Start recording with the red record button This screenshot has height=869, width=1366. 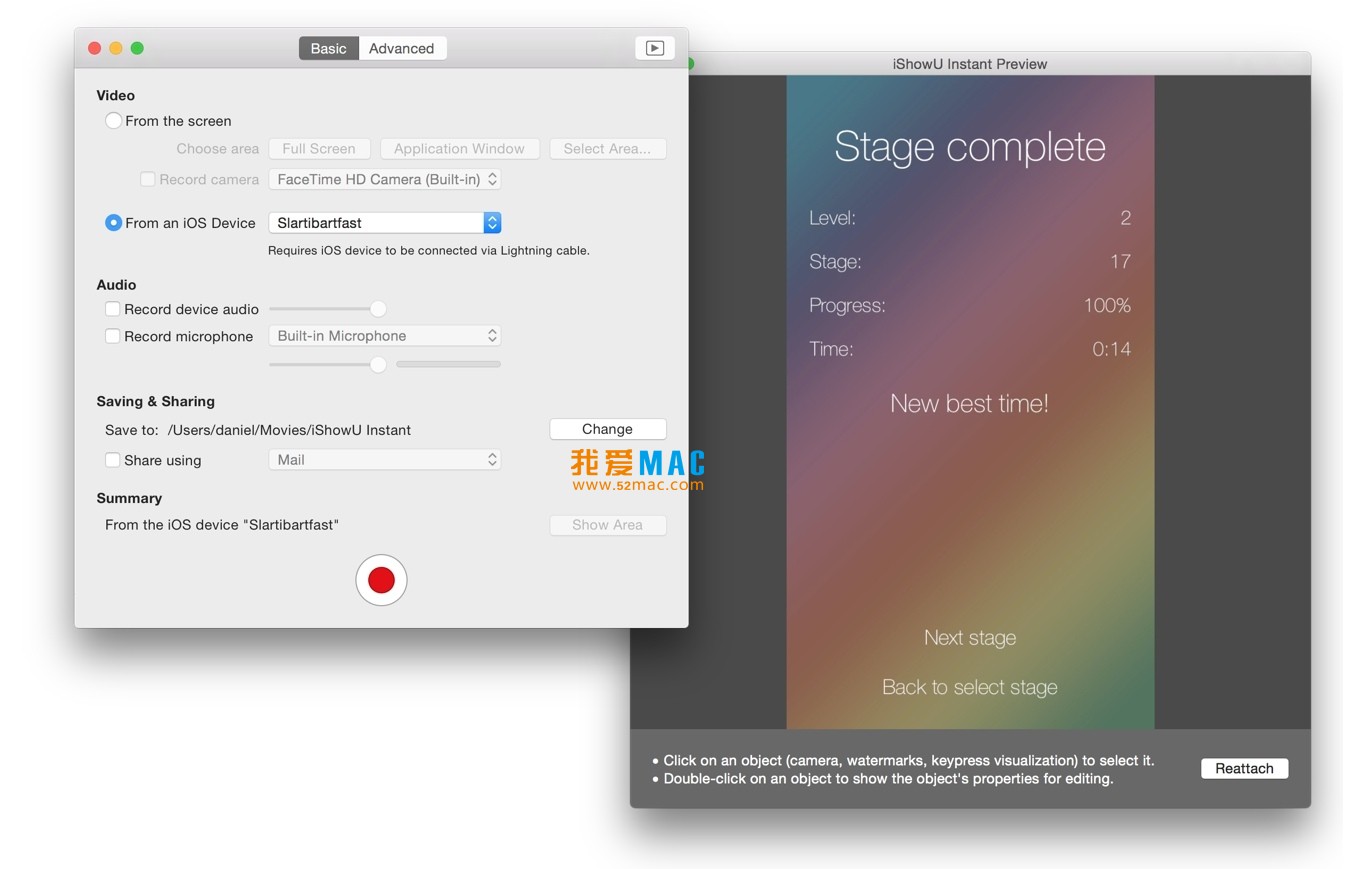[381, 580]
